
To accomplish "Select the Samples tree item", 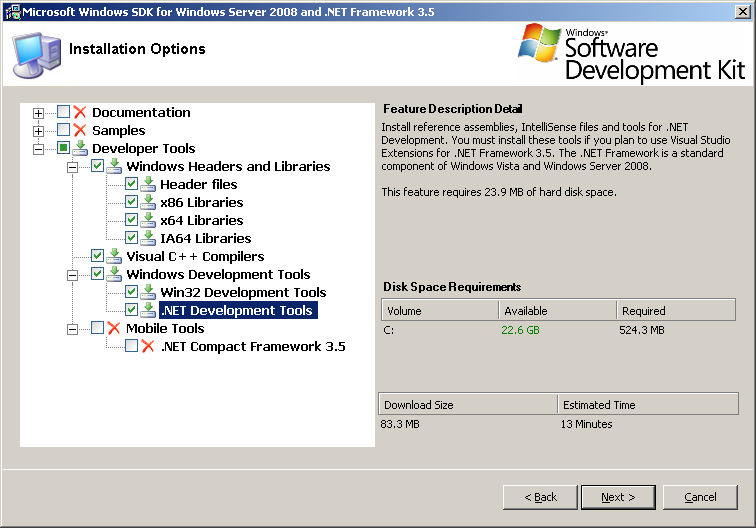I will coord(119,130).
